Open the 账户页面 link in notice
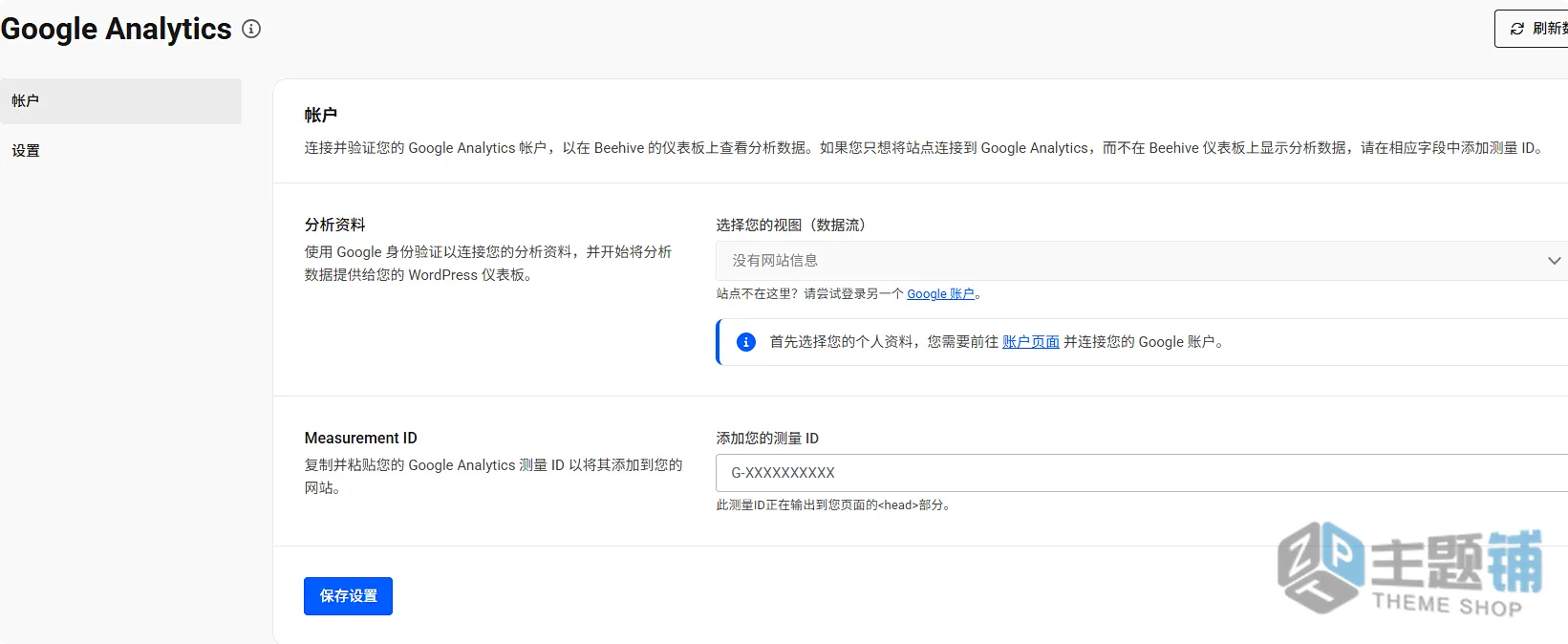The width and height of the screenshot is (1568, 644). click(x=1030, y=342)
